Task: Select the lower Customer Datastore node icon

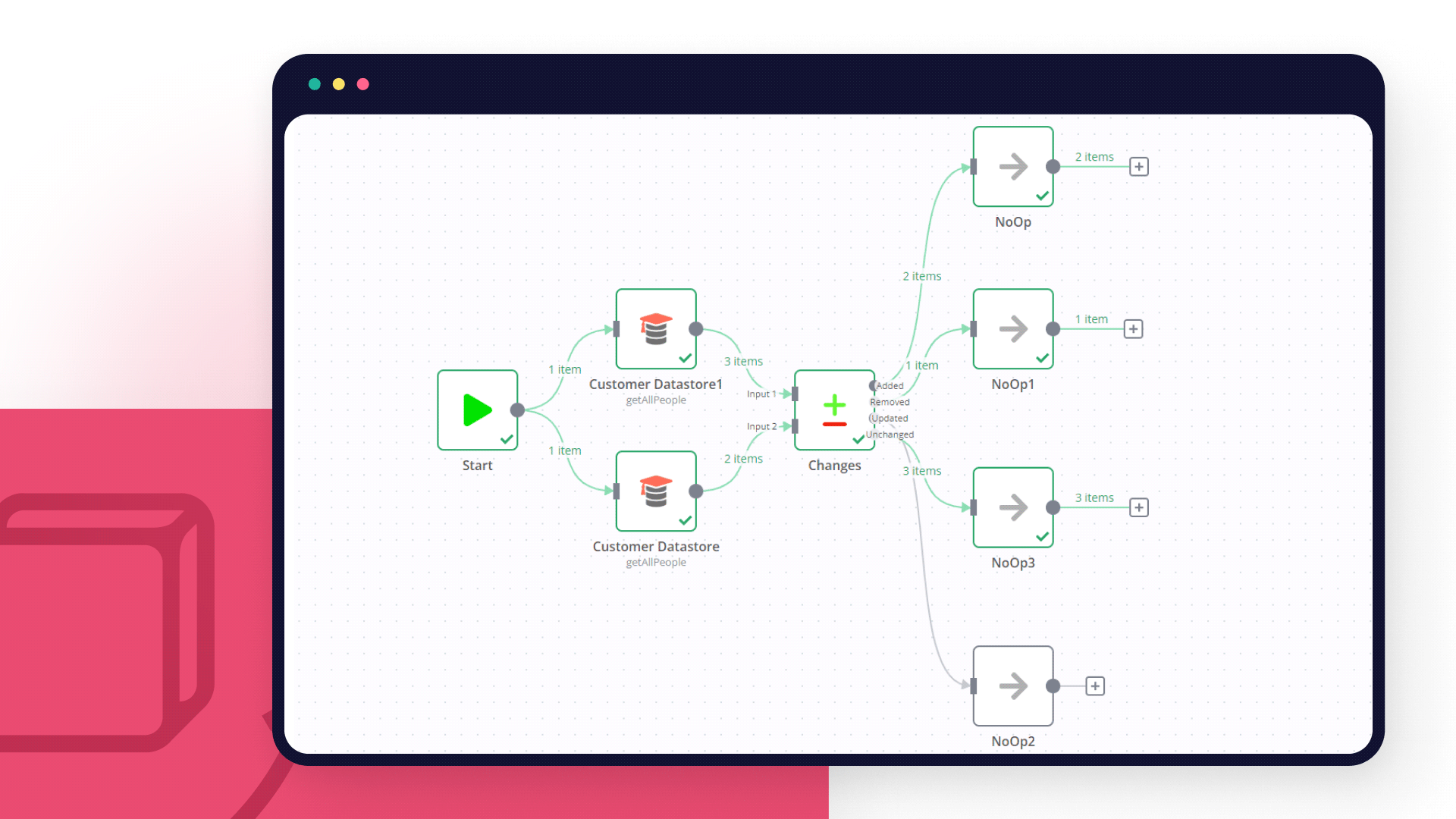Action: 656,491
